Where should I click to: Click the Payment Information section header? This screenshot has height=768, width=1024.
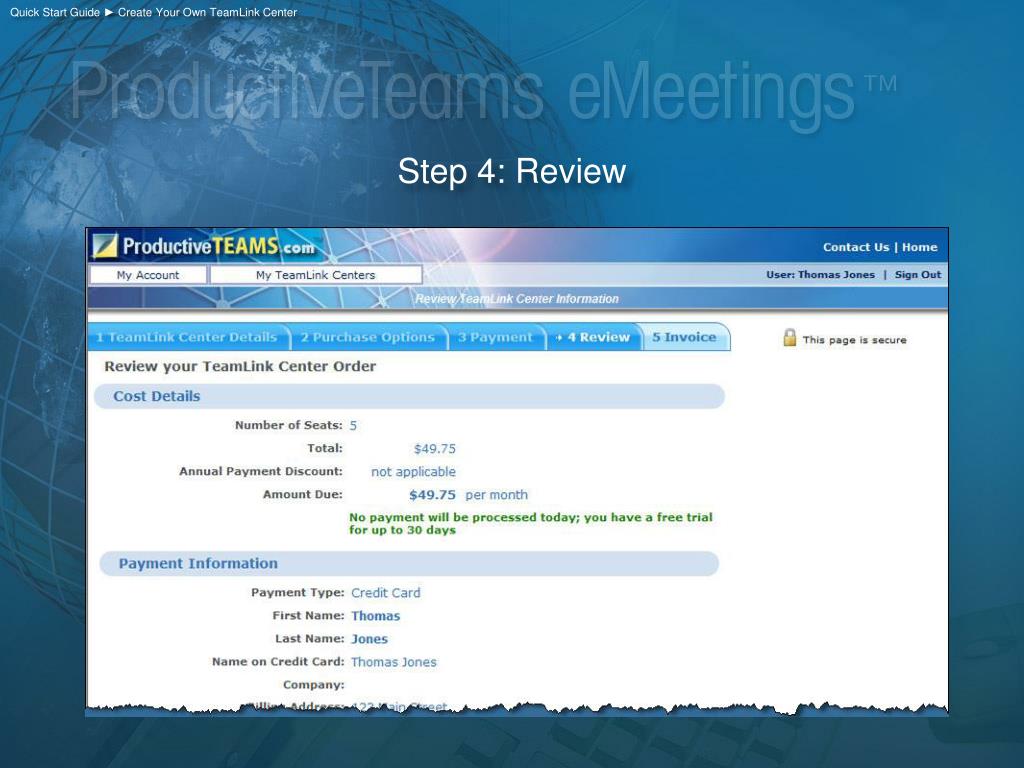coord(409,564)
